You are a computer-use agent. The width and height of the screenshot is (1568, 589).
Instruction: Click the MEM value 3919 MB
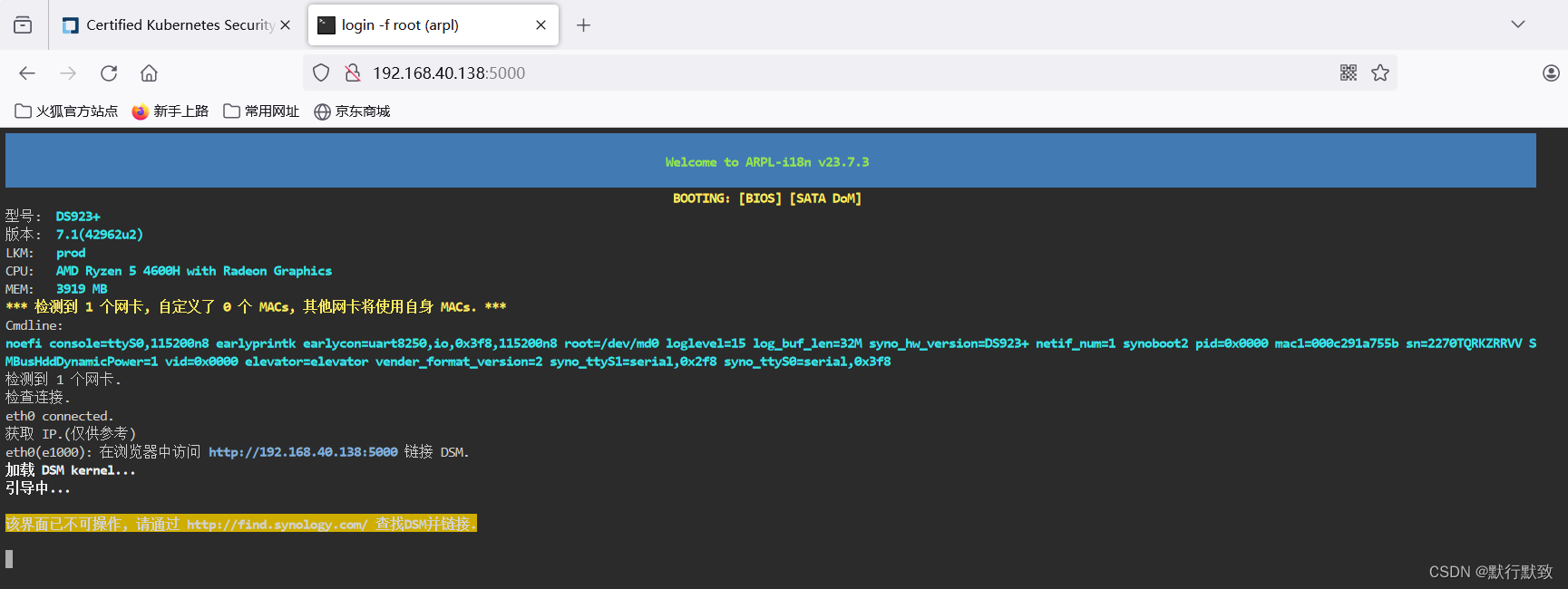pyautogui.click(x=82, y=289)
